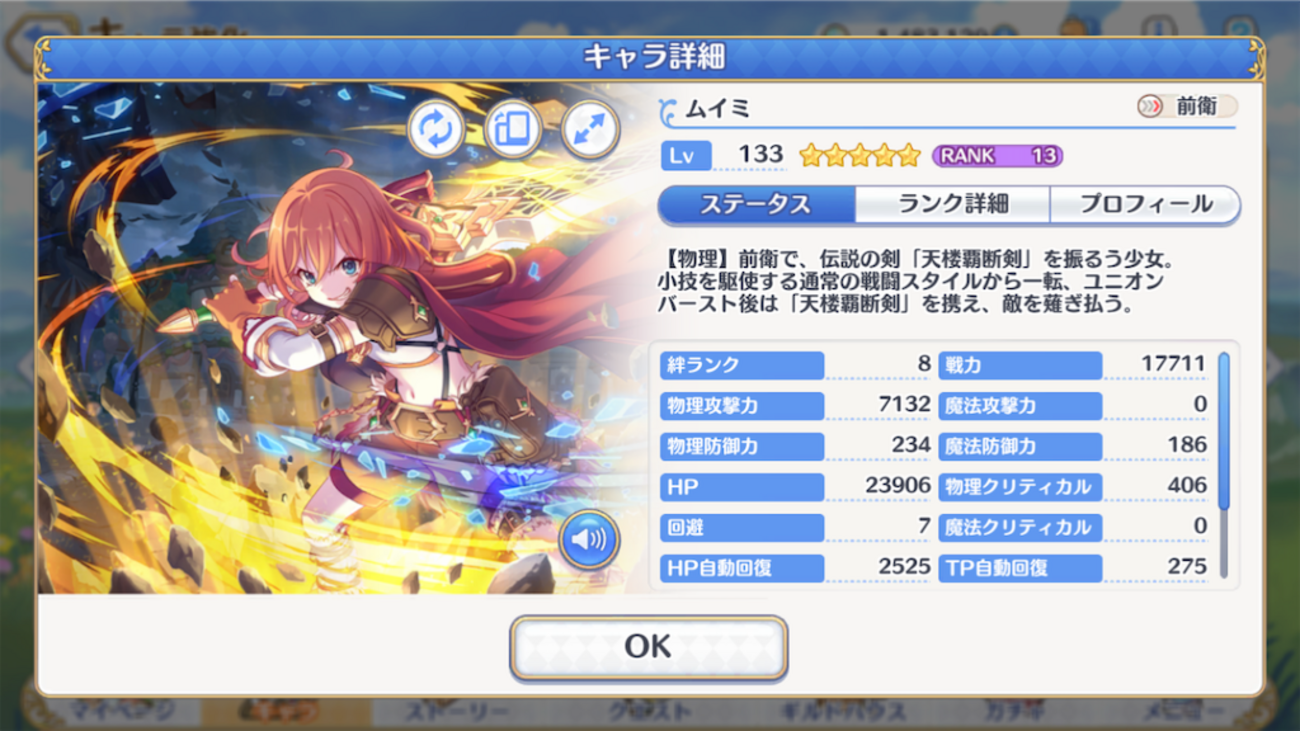Tap the 物理攻撃力 stat label
1300x731 pixels.
742,406
